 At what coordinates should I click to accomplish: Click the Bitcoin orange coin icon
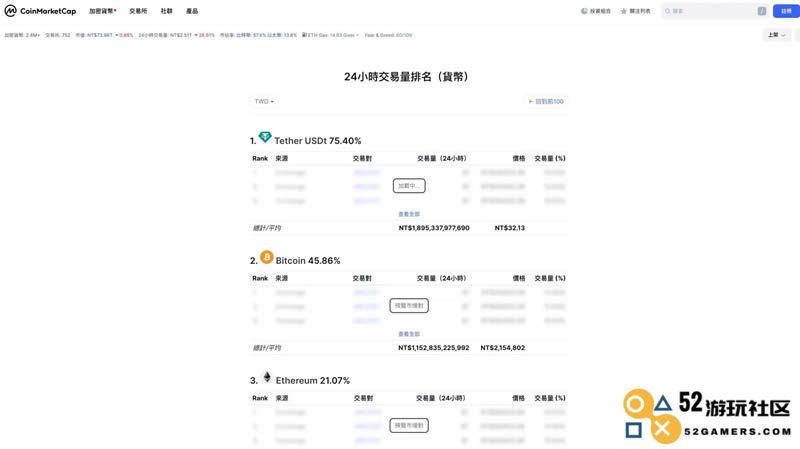(267, 257)
